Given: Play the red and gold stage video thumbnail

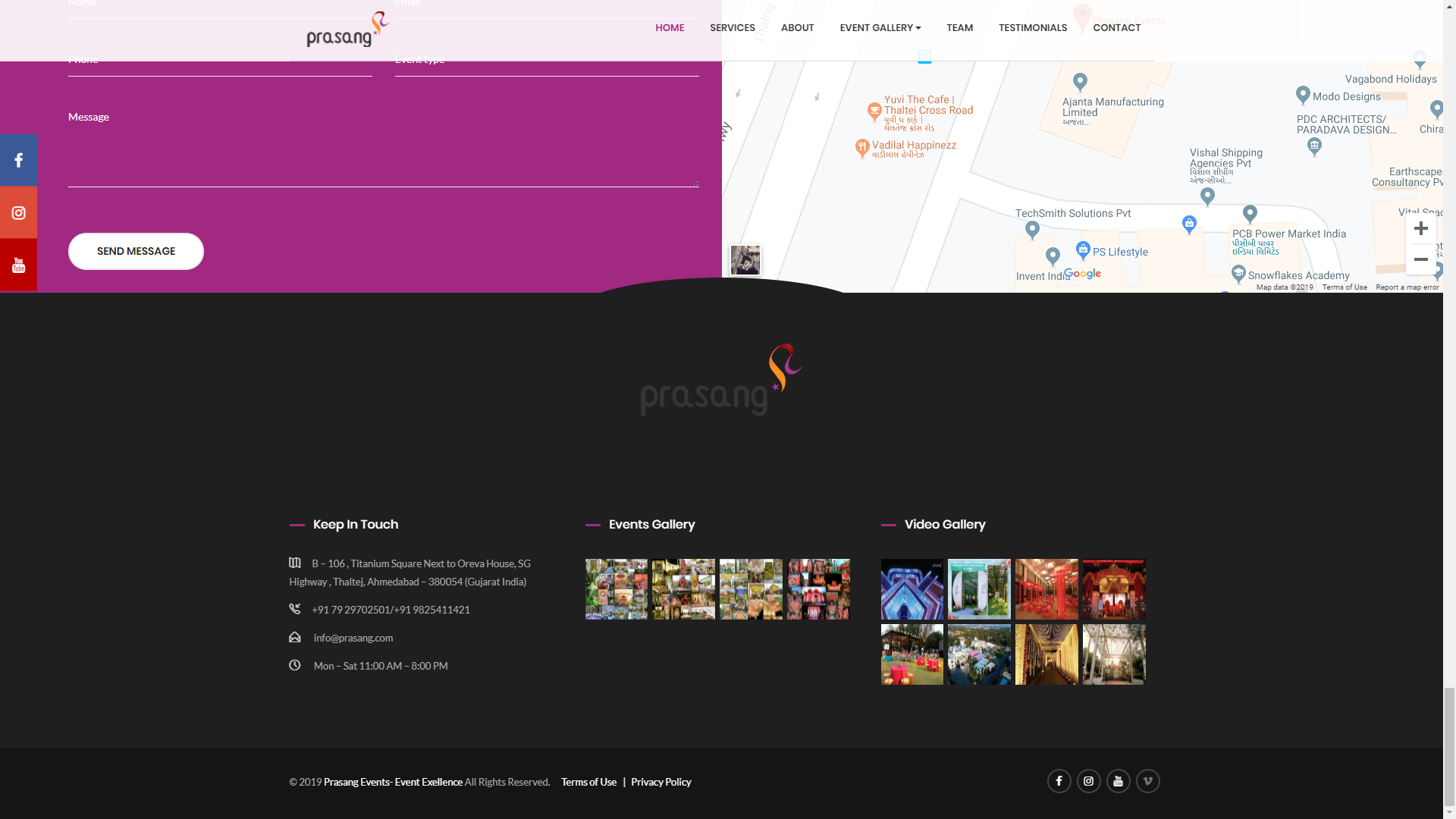Looking at the screenshot, I should (x=1114, y=589).
